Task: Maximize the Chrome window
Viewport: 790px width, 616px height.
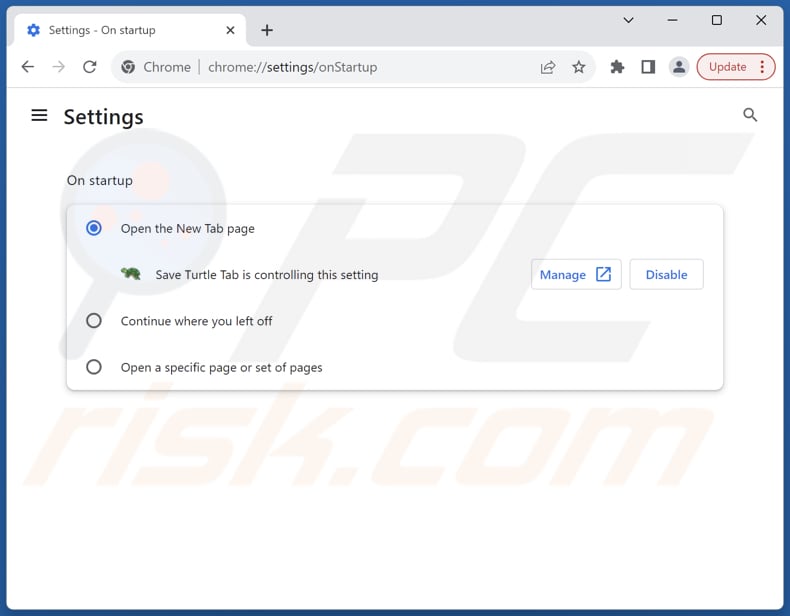Action: pos(716,20)
